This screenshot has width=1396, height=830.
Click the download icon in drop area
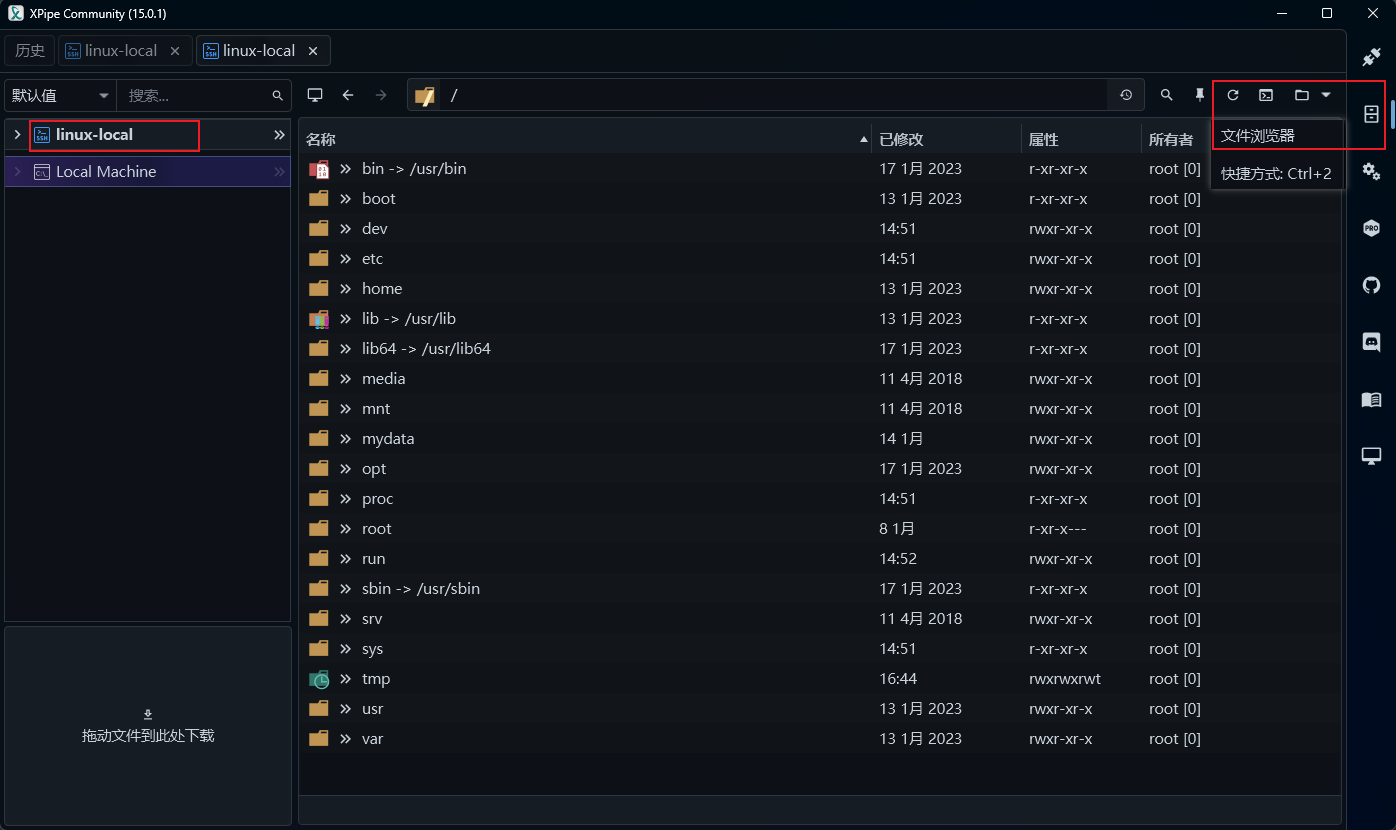pos(148,714)
